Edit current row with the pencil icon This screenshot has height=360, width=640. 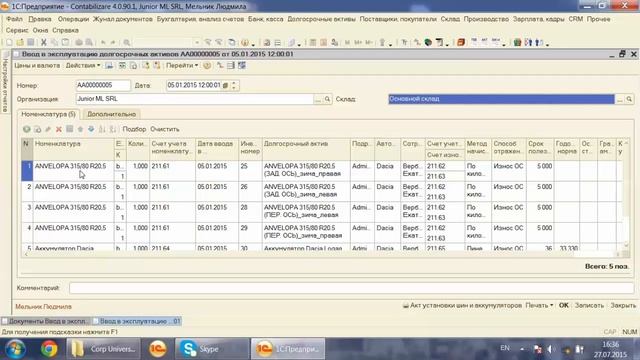click(48, 129)
